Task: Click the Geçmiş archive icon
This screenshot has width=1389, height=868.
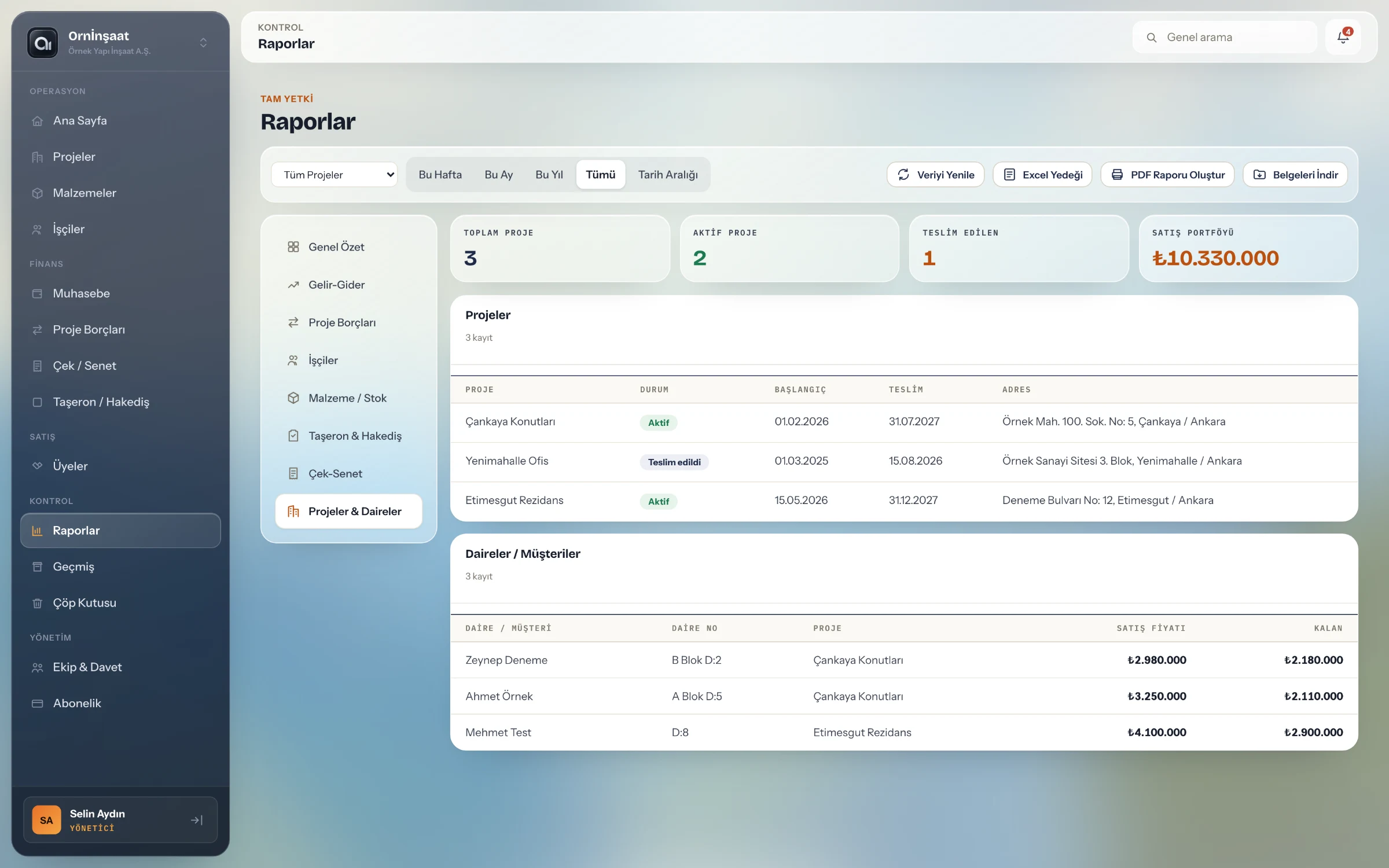Action: [x=38, y=567]
